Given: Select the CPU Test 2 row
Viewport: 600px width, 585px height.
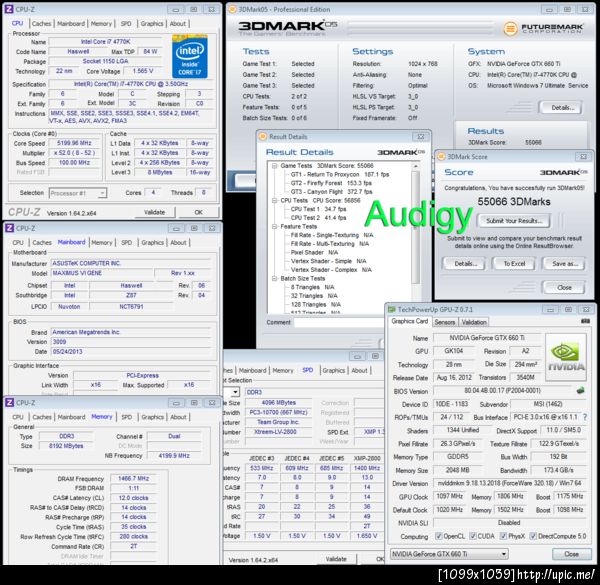Looking at the screenshot, I should click(318, 218).
